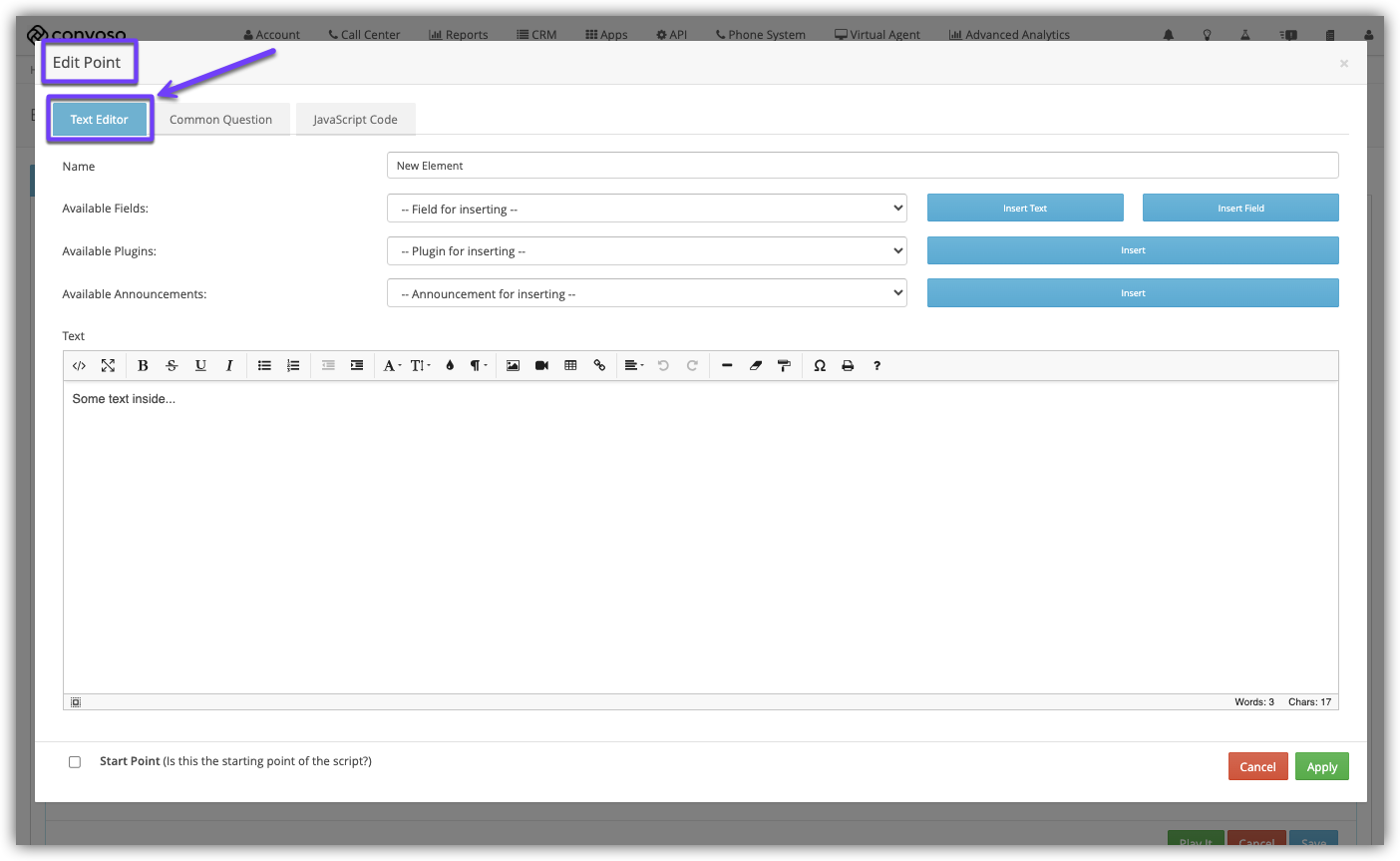
Task: Open special characters (Omega) icon
Action: (x=820, y=366)
